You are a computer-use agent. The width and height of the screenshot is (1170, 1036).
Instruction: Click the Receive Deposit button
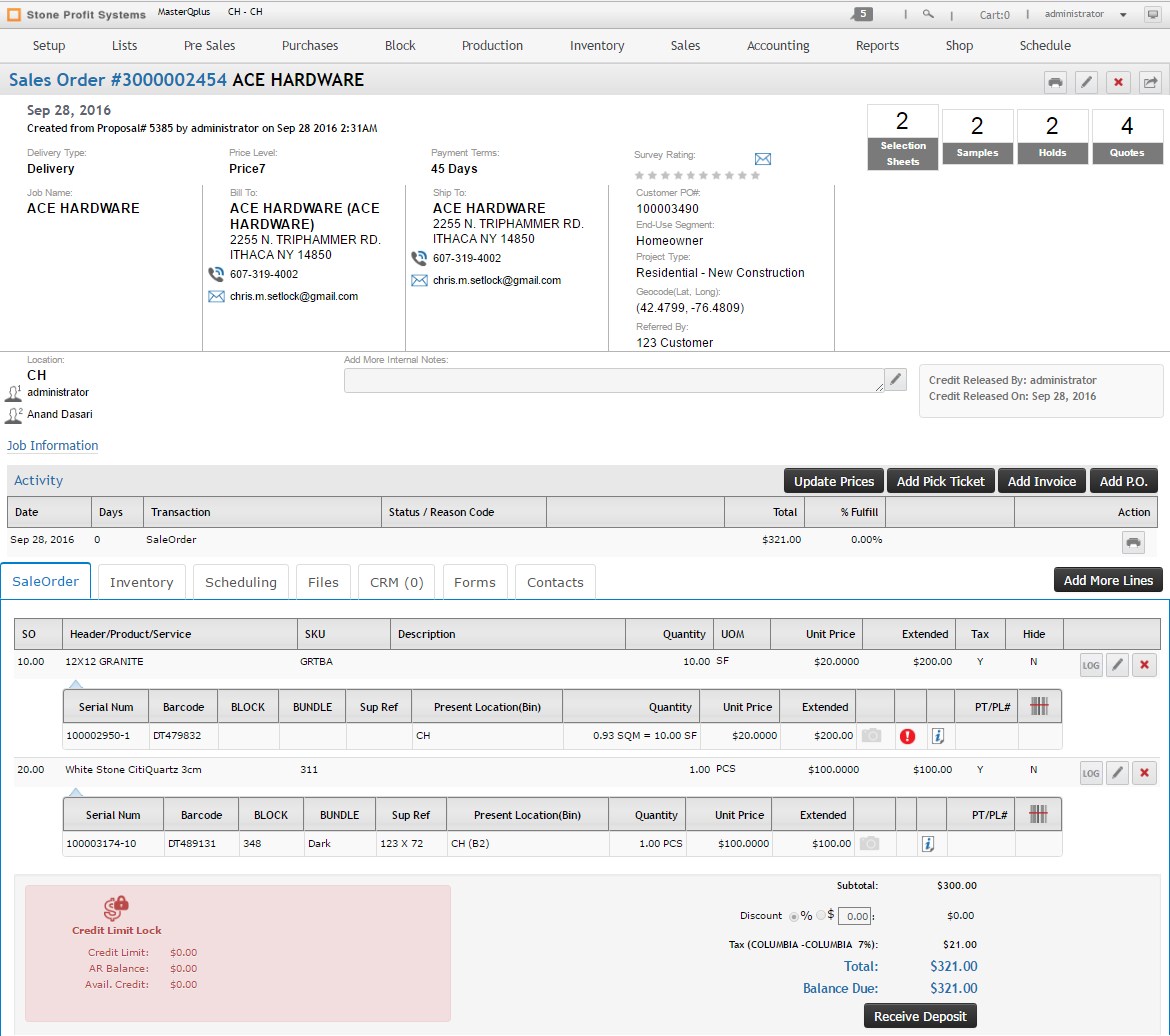(920, 1016)
